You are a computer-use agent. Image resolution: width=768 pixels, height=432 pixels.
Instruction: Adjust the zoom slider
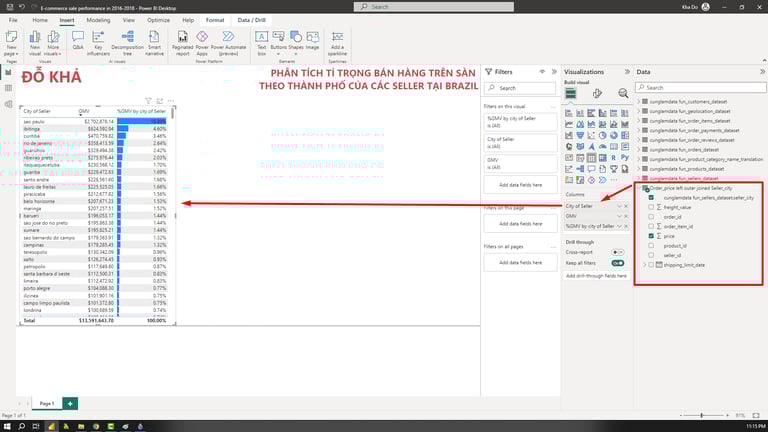click(x=702, y=415)
